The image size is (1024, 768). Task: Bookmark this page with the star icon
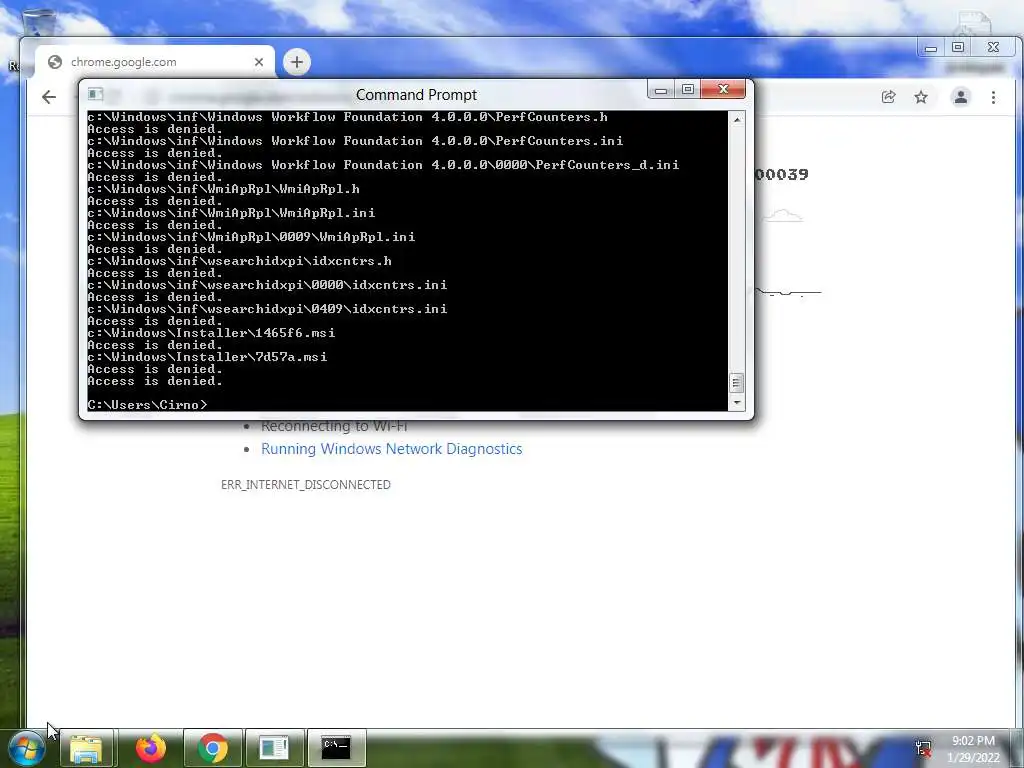click(921, 97)
